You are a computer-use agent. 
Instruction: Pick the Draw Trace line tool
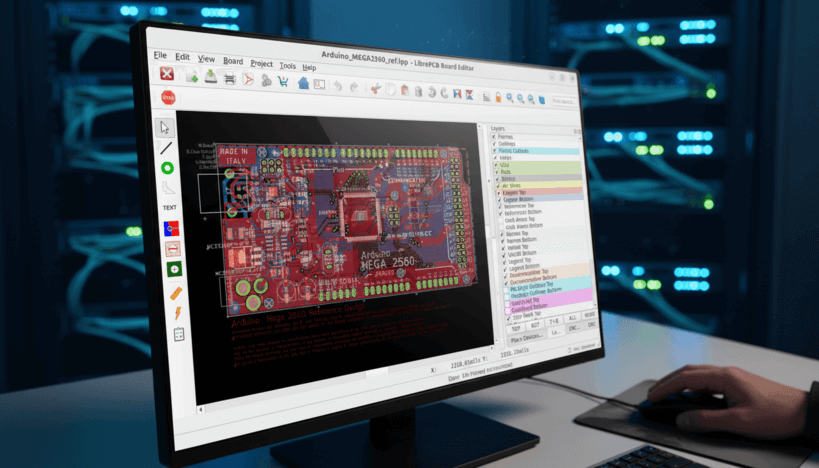[x=166, y=148]
